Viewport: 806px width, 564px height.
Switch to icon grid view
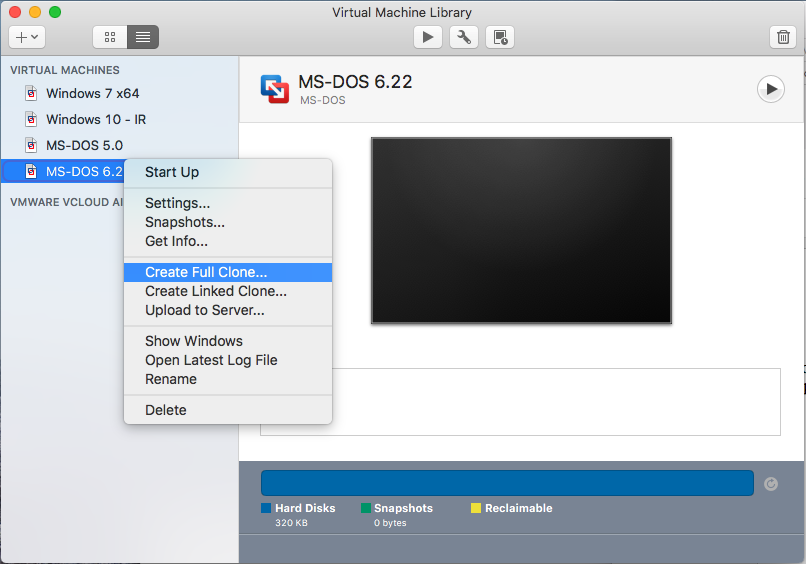click(109, 37)
